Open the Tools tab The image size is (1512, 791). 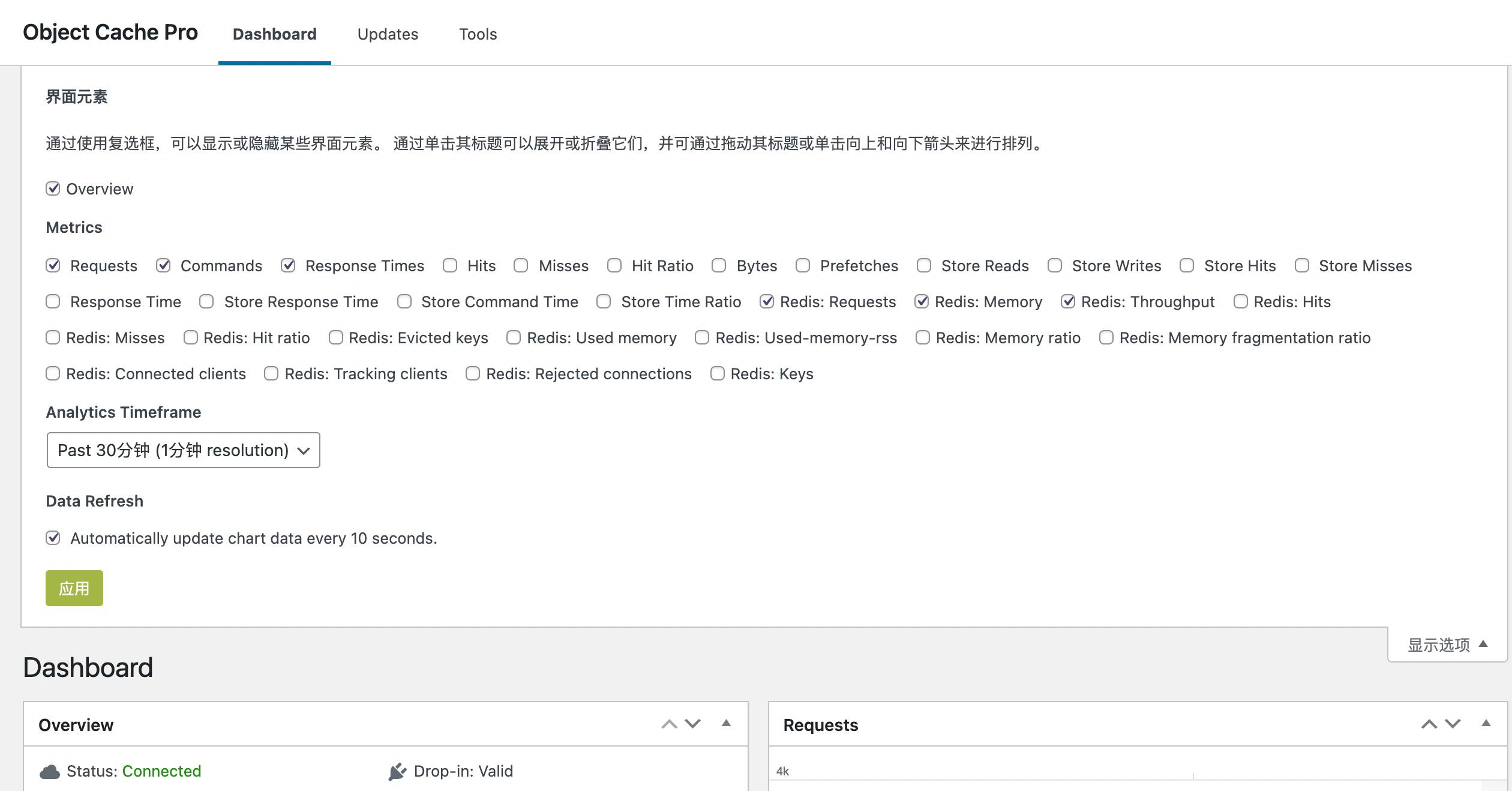tap(478, 34)
